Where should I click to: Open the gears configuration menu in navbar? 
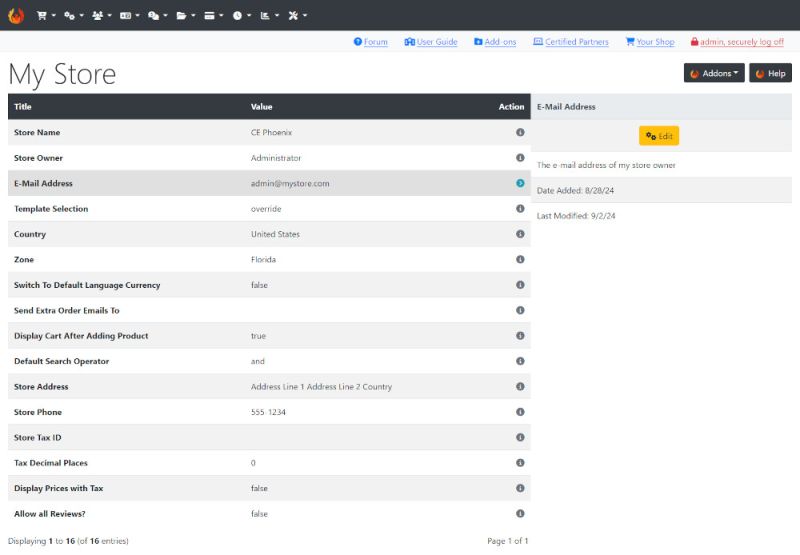[73, 15]
